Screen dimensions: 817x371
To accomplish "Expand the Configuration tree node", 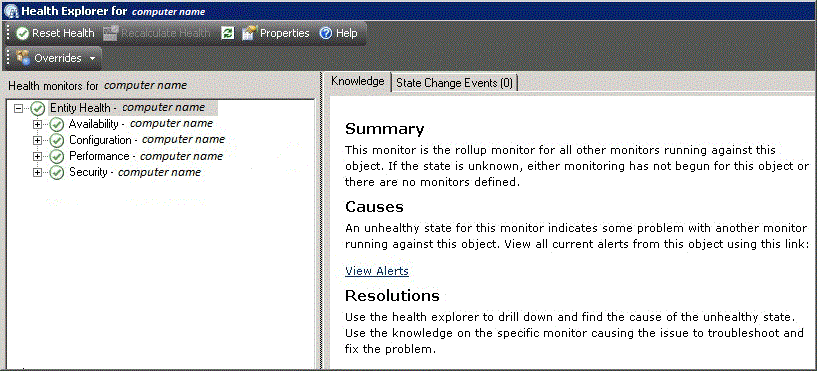I will [x=37, y=140].
